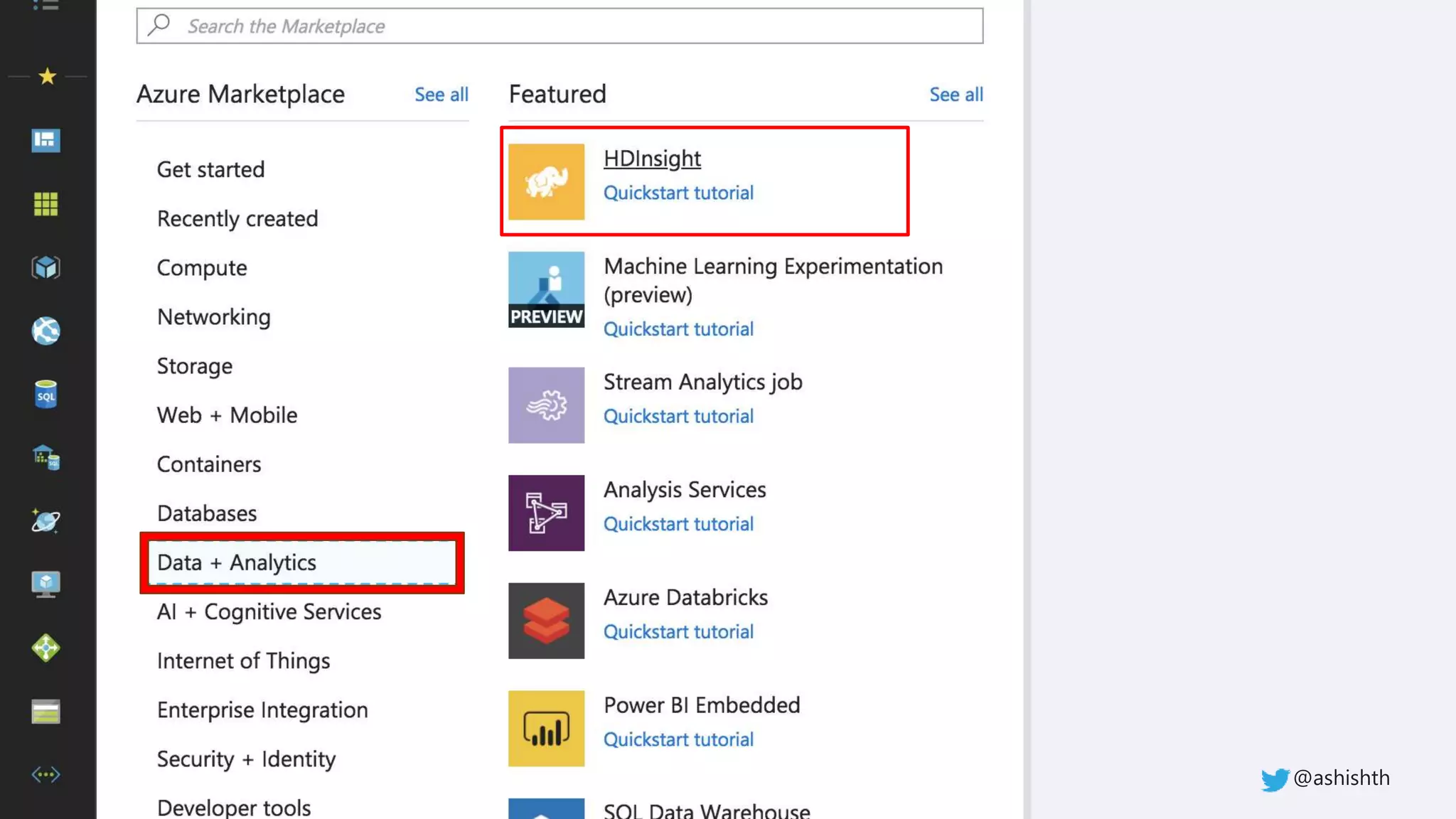Choose AI + Cognitive Services category
Image resolution: width=1456 pixels, height=819 pixels.
(269, 612)
